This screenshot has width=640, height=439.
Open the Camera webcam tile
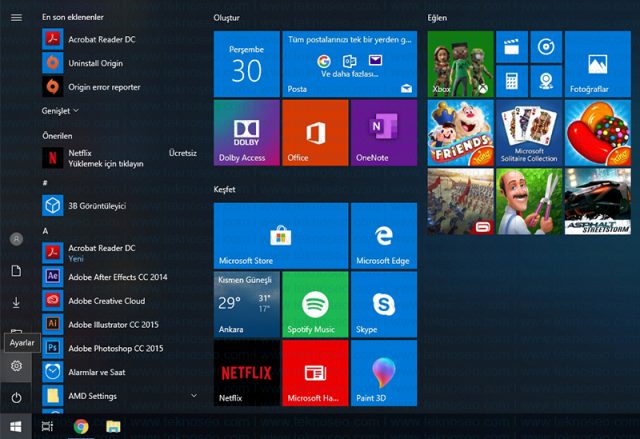[546, 81]
